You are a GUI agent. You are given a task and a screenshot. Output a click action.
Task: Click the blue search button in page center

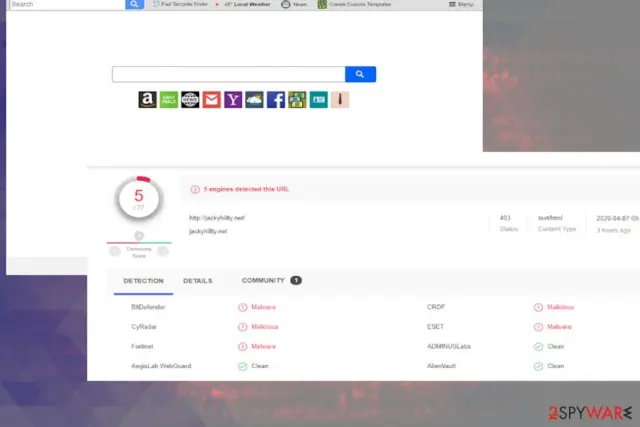click(360, 74)
